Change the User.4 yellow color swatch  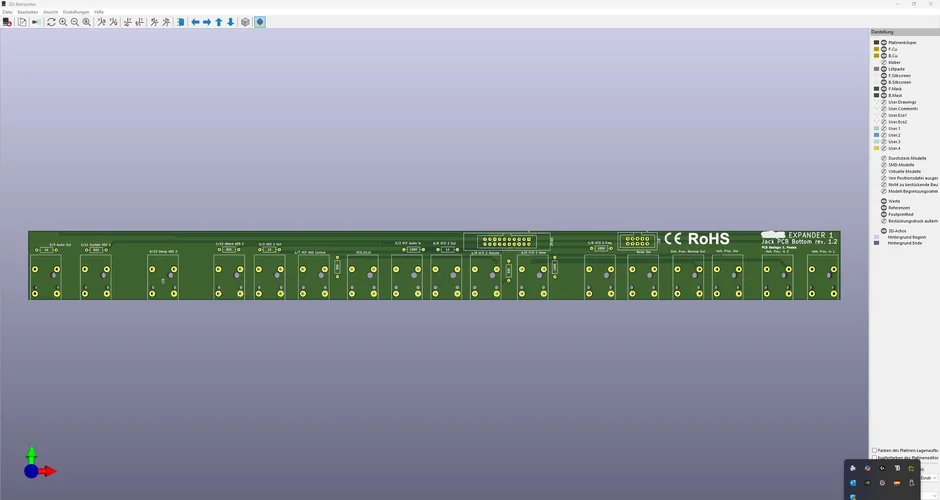(876, 148)
